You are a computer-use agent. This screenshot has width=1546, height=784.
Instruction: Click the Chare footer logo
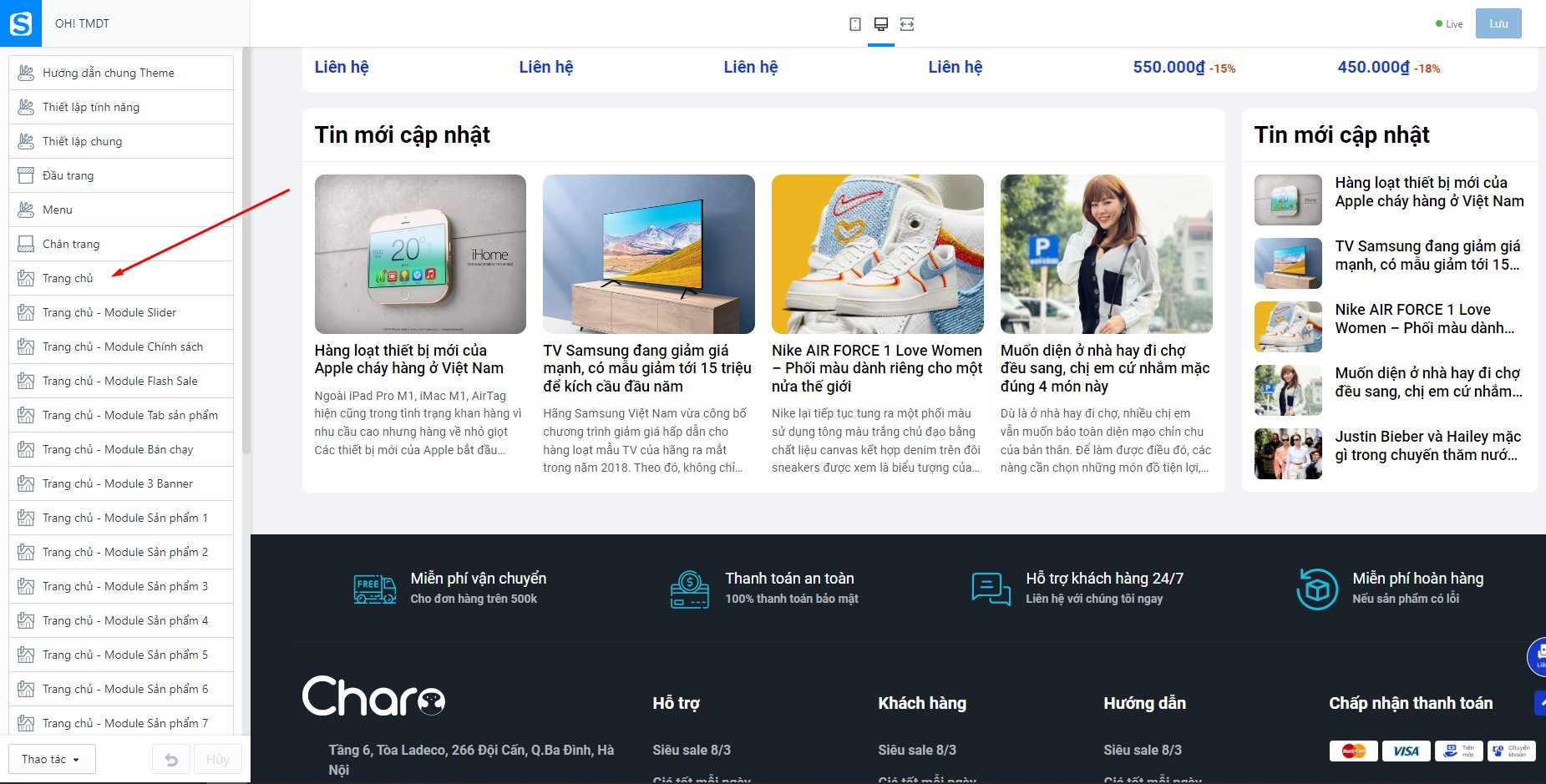[x=373, y=696]
